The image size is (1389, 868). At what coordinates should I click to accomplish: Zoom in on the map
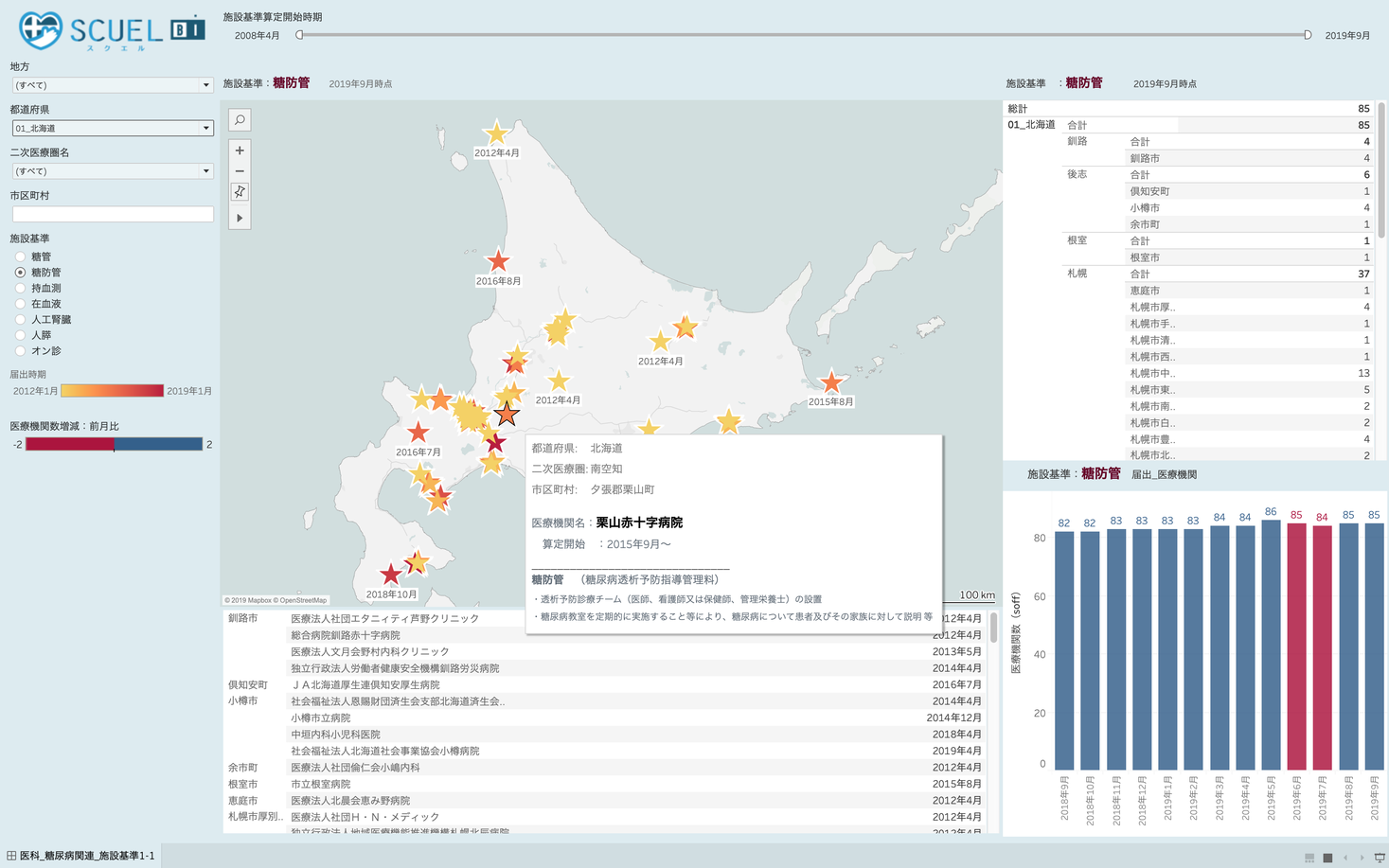coord(240,151)
